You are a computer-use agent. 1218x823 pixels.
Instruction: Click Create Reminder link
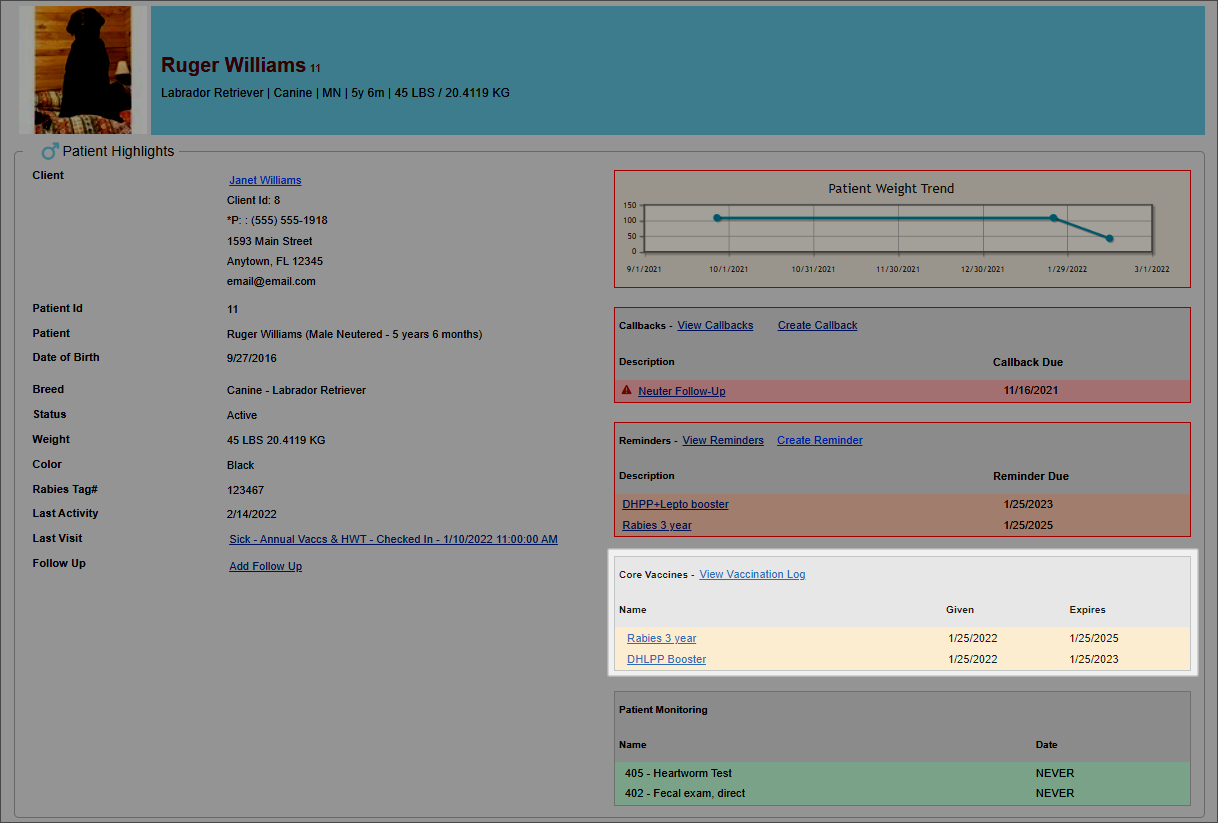point(819,440)
